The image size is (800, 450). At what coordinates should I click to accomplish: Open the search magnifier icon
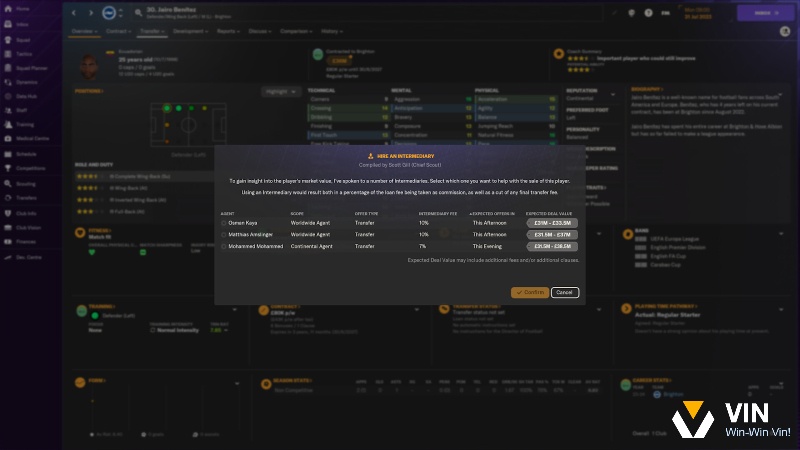coord(138,13)
